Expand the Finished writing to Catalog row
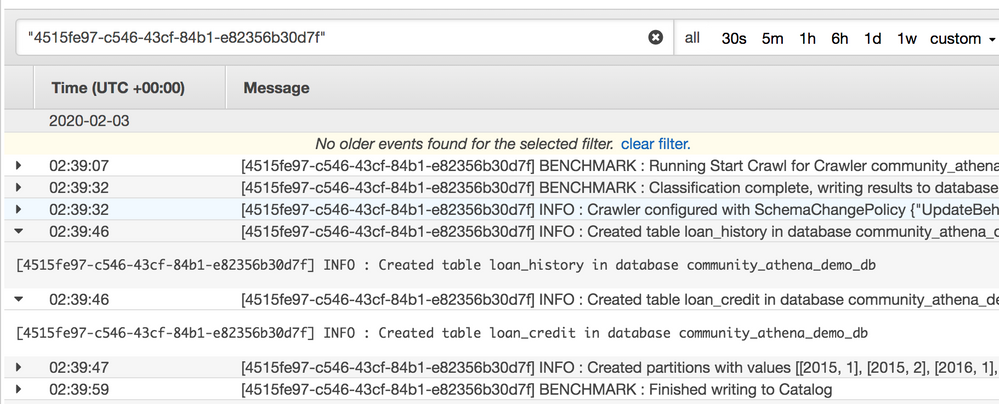The width and height of the screenshot is (999, 404). (18, 390)
